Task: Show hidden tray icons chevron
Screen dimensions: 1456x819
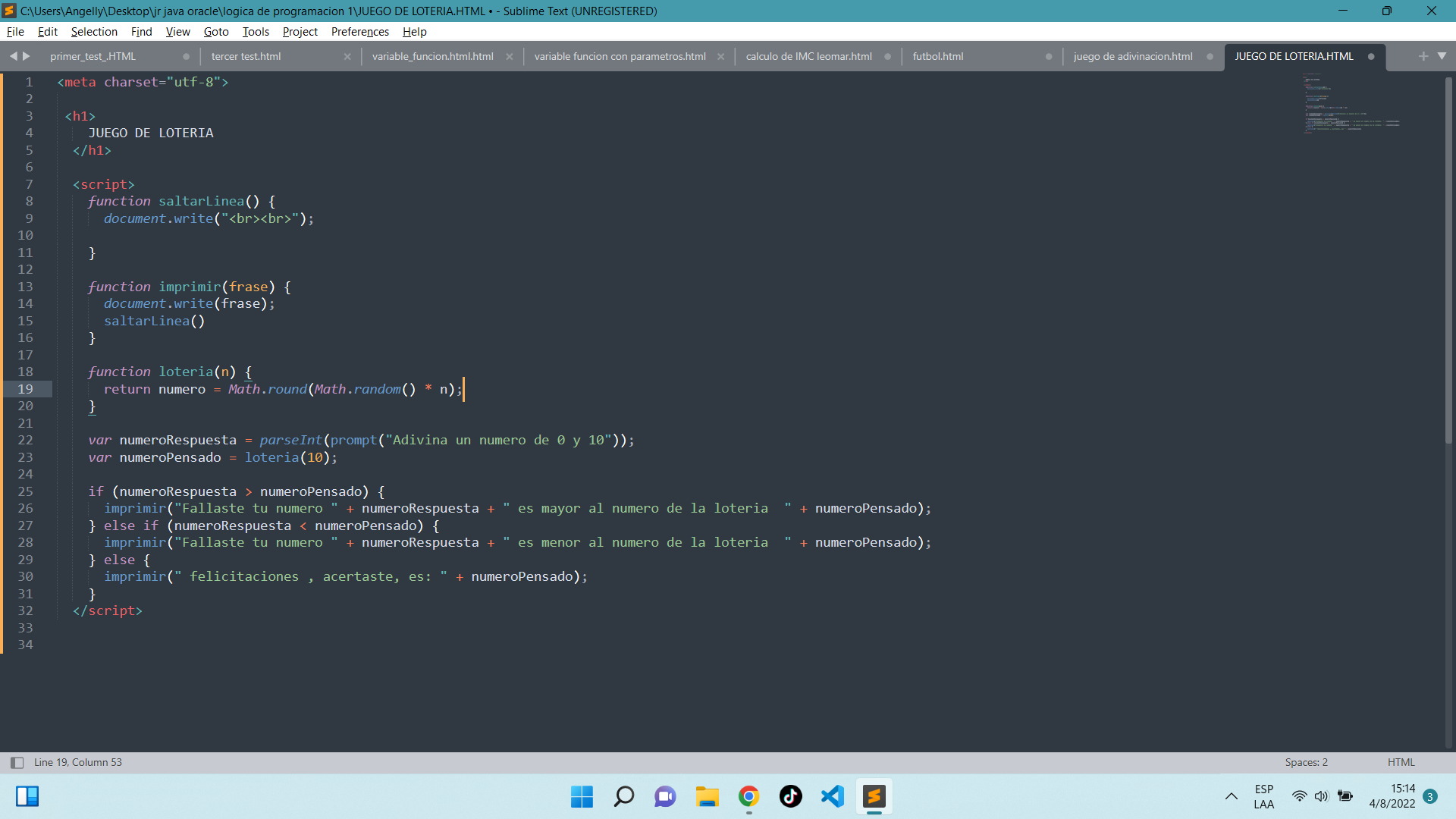Action: pyautogui.click(x=1231, y=796)
